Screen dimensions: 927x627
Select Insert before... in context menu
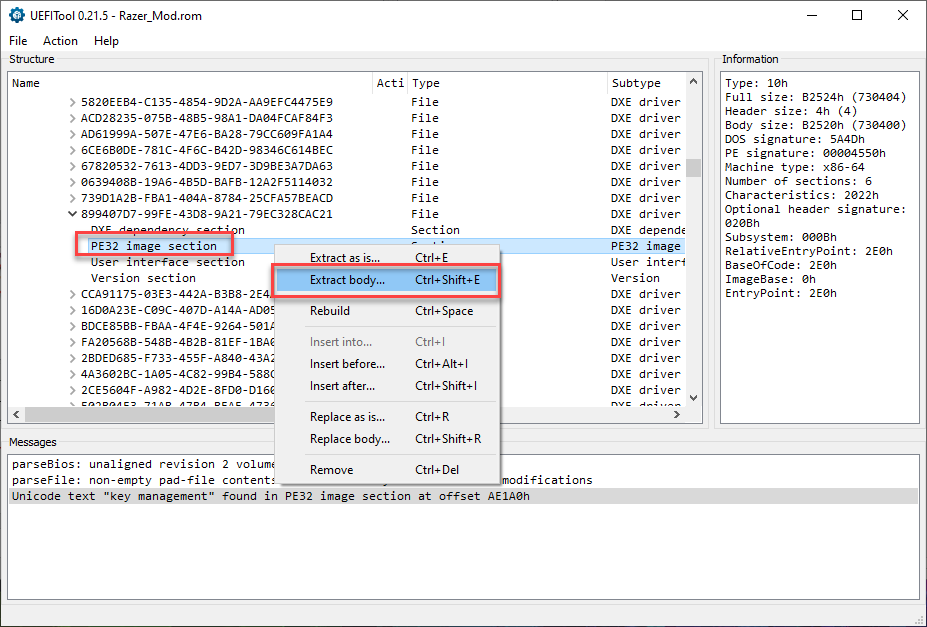pyautogui.click(x=387, y=364)
